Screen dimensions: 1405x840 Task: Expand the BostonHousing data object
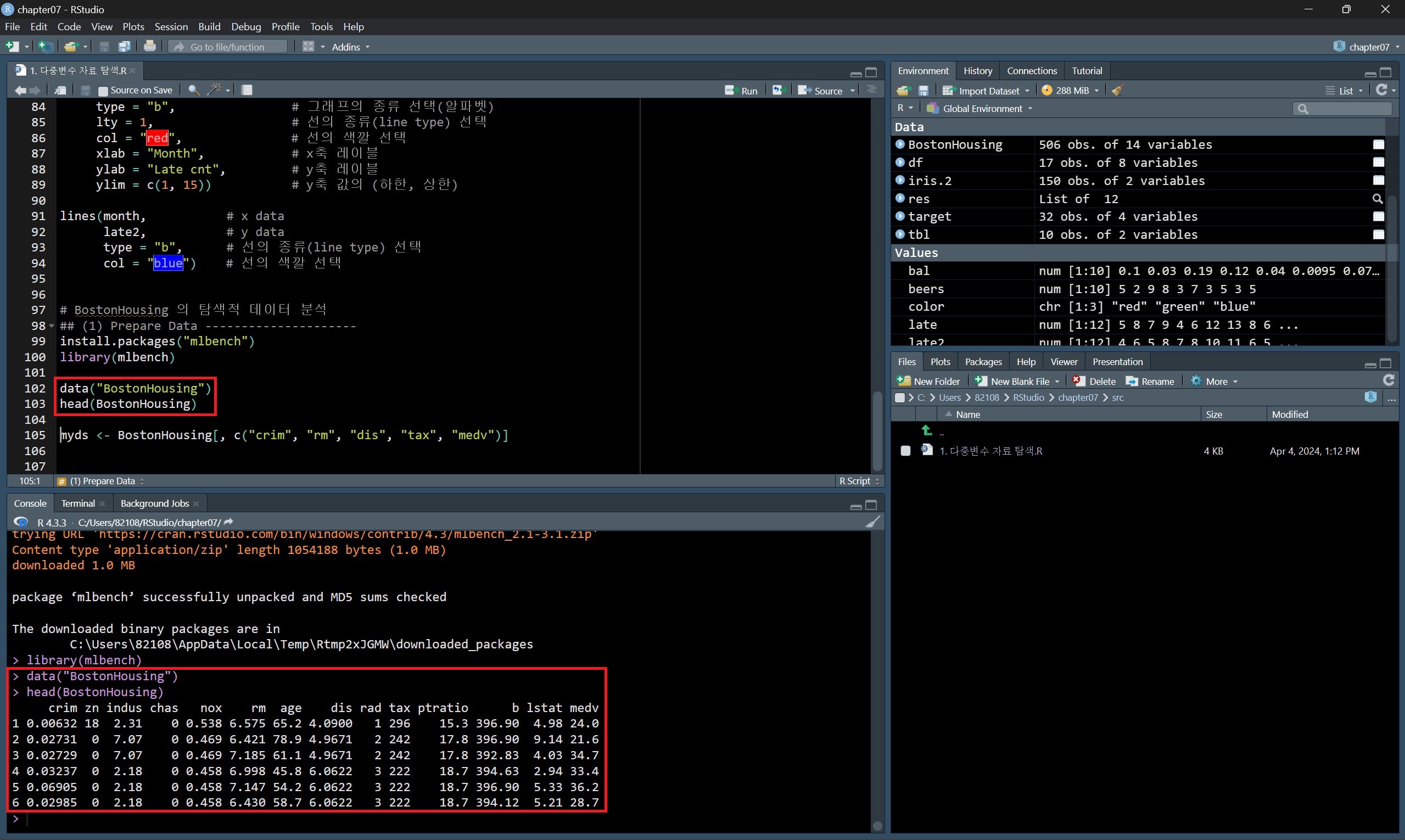(900, 144)
